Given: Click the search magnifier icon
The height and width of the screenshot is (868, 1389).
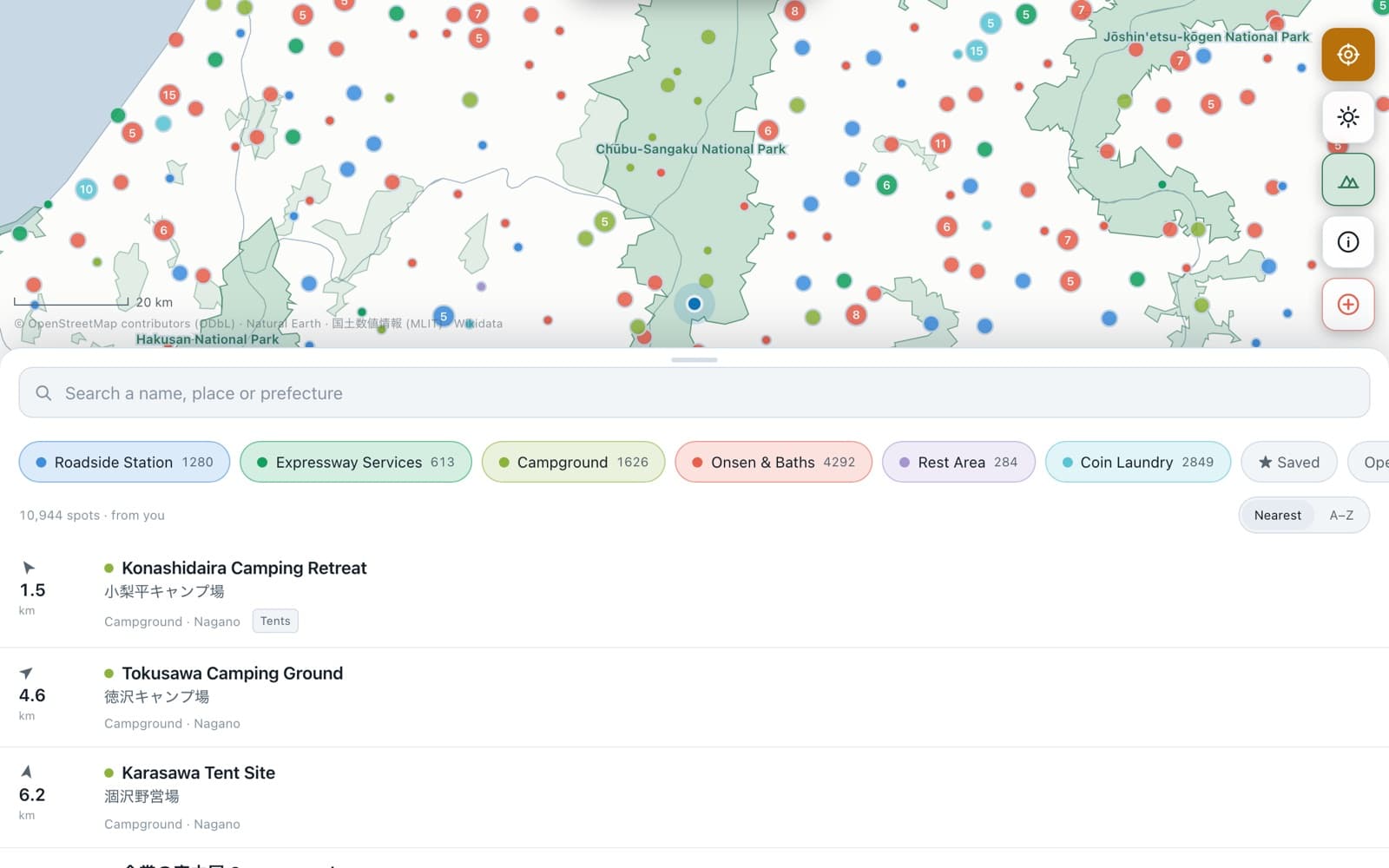Looking at the screenshot, I should pyautogui.click(x=43, y=393).
